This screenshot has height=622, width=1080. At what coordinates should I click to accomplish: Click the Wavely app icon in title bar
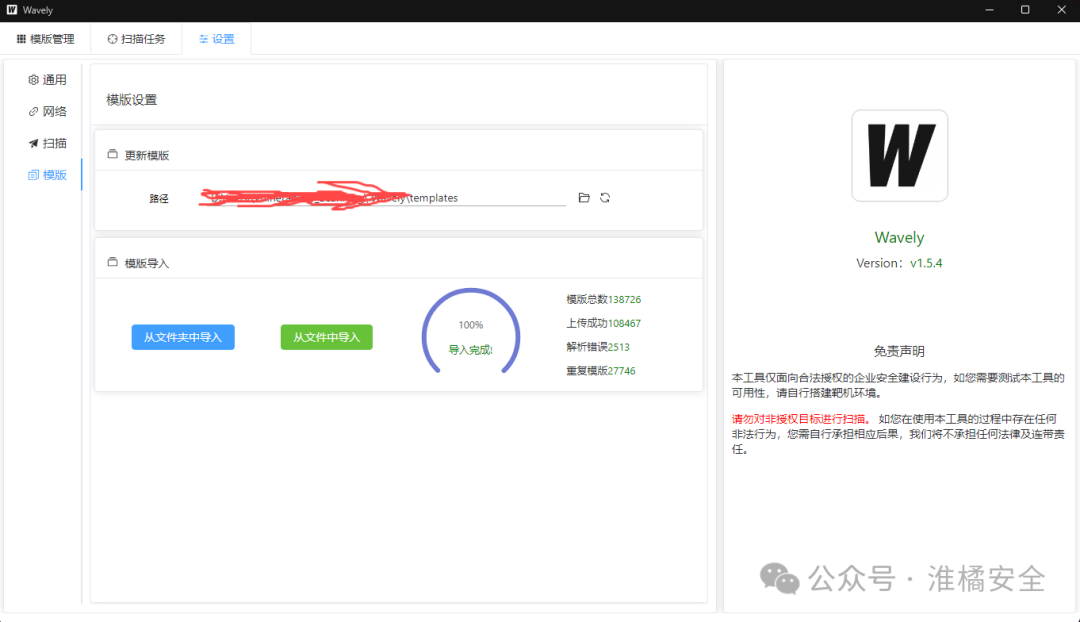click(x=12, y=10)
